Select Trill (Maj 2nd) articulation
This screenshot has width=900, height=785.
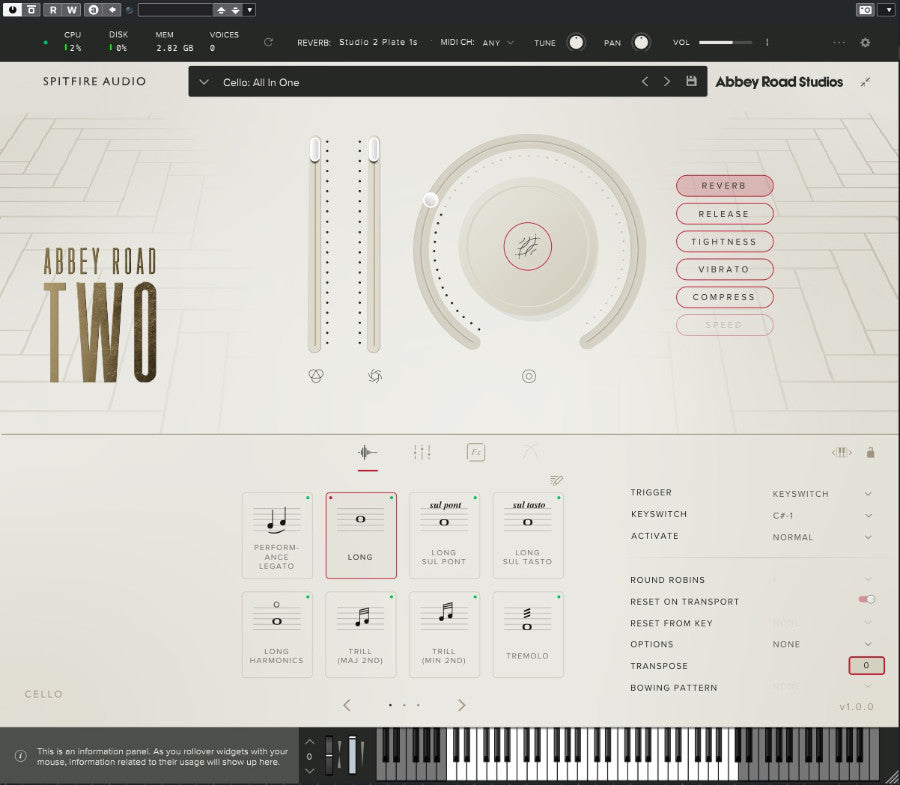[361, 635]
